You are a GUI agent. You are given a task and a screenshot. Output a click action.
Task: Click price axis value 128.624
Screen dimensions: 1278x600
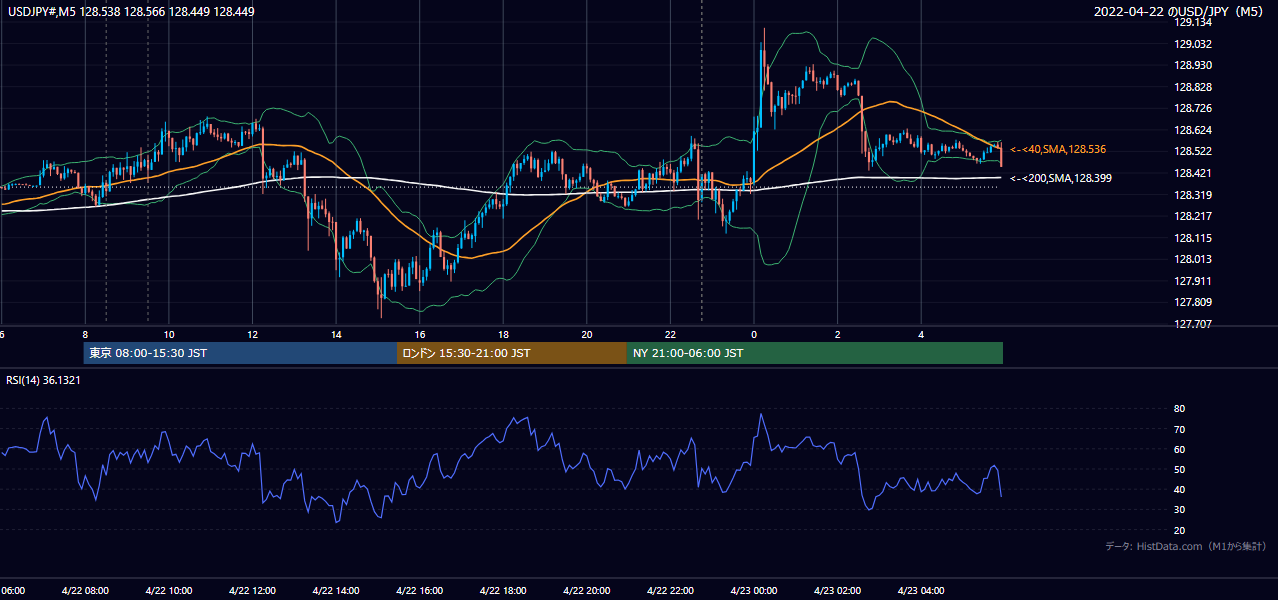pyautogui.click(x=1192, y=130)
